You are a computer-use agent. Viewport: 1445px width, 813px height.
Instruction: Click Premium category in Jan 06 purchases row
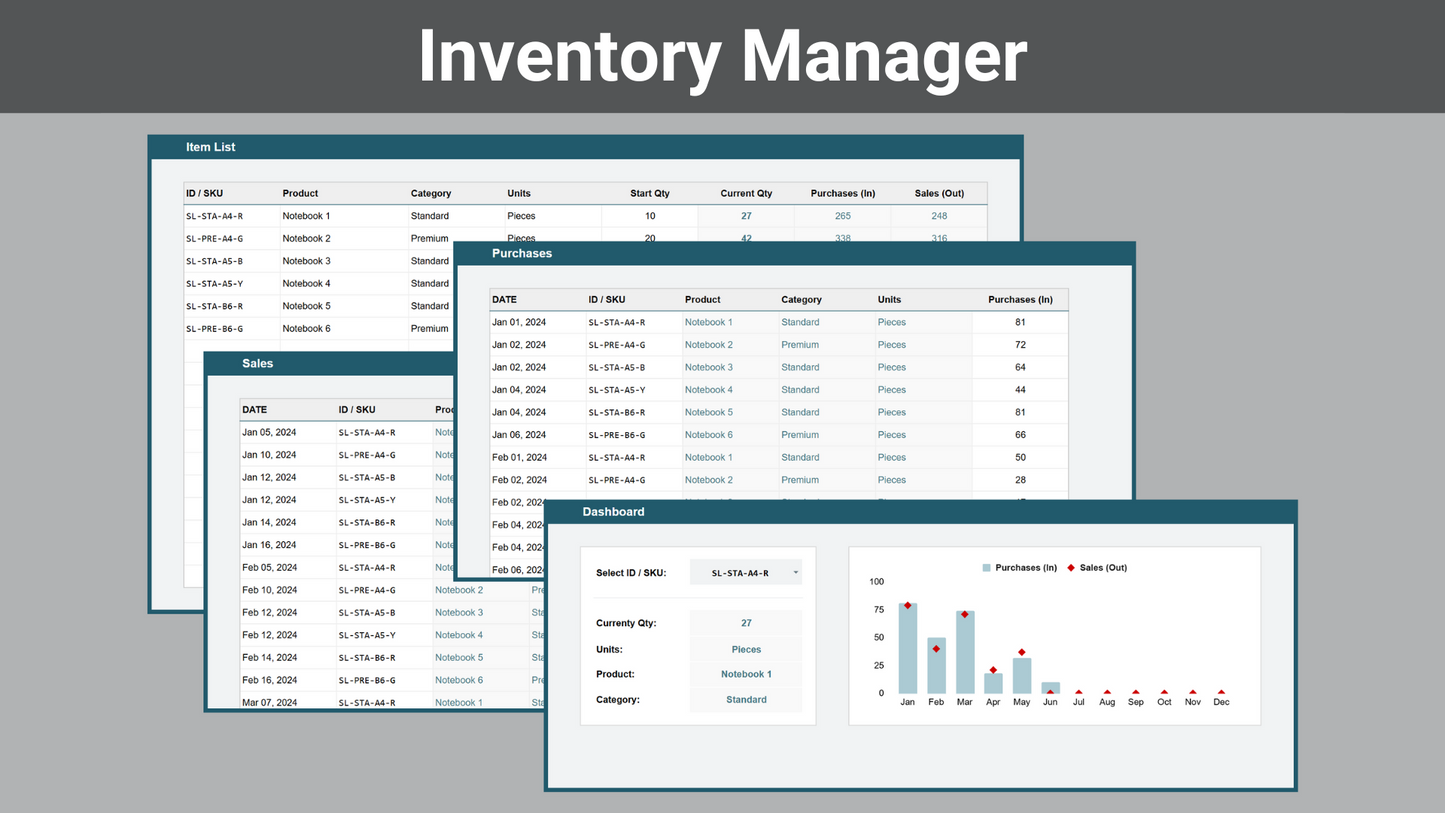tap(800, 435)
